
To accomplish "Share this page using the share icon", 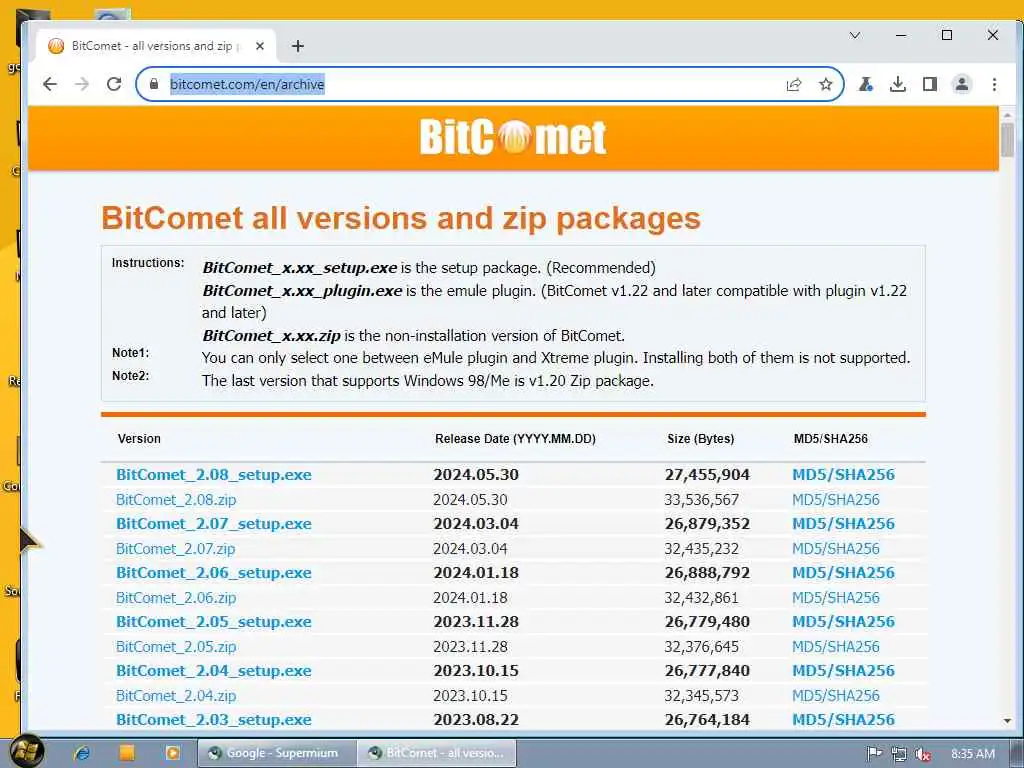I will pyautogui.click(x=794, y=84).
